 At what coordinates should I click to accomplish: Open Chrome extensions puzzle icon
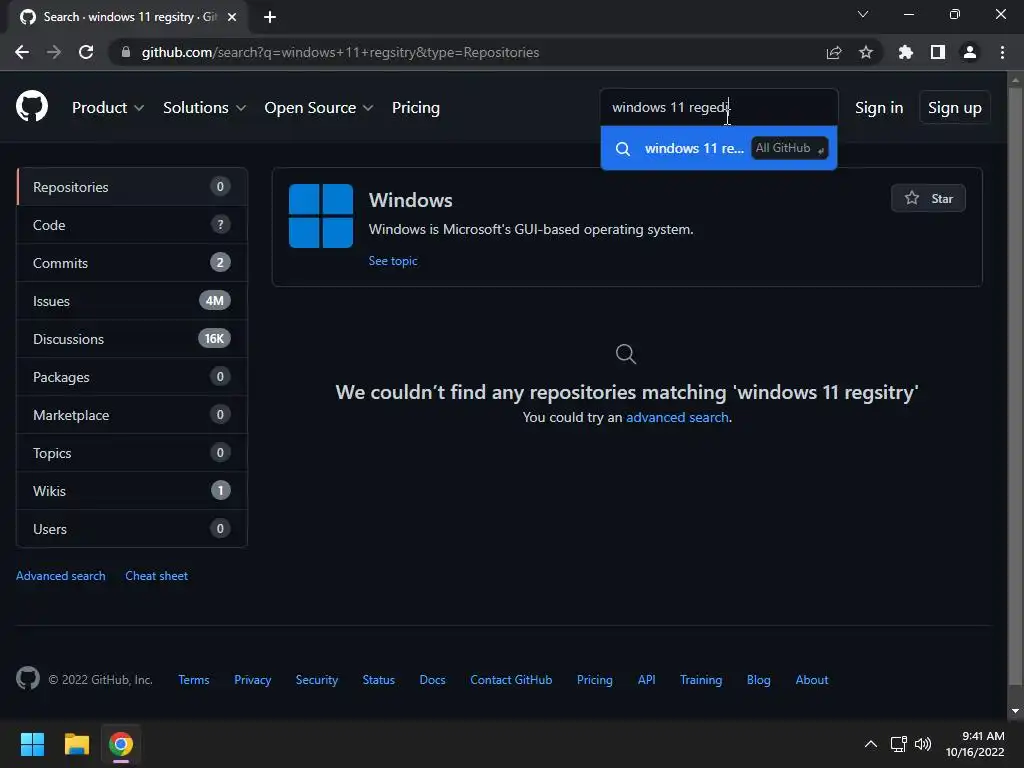[905, 52]
